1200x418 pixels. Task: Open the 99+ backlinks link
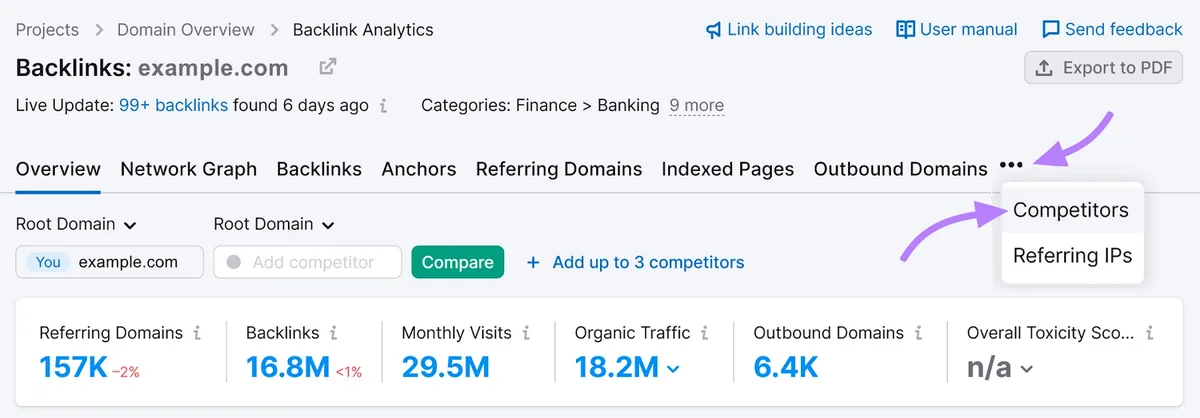tap(173, 105)
